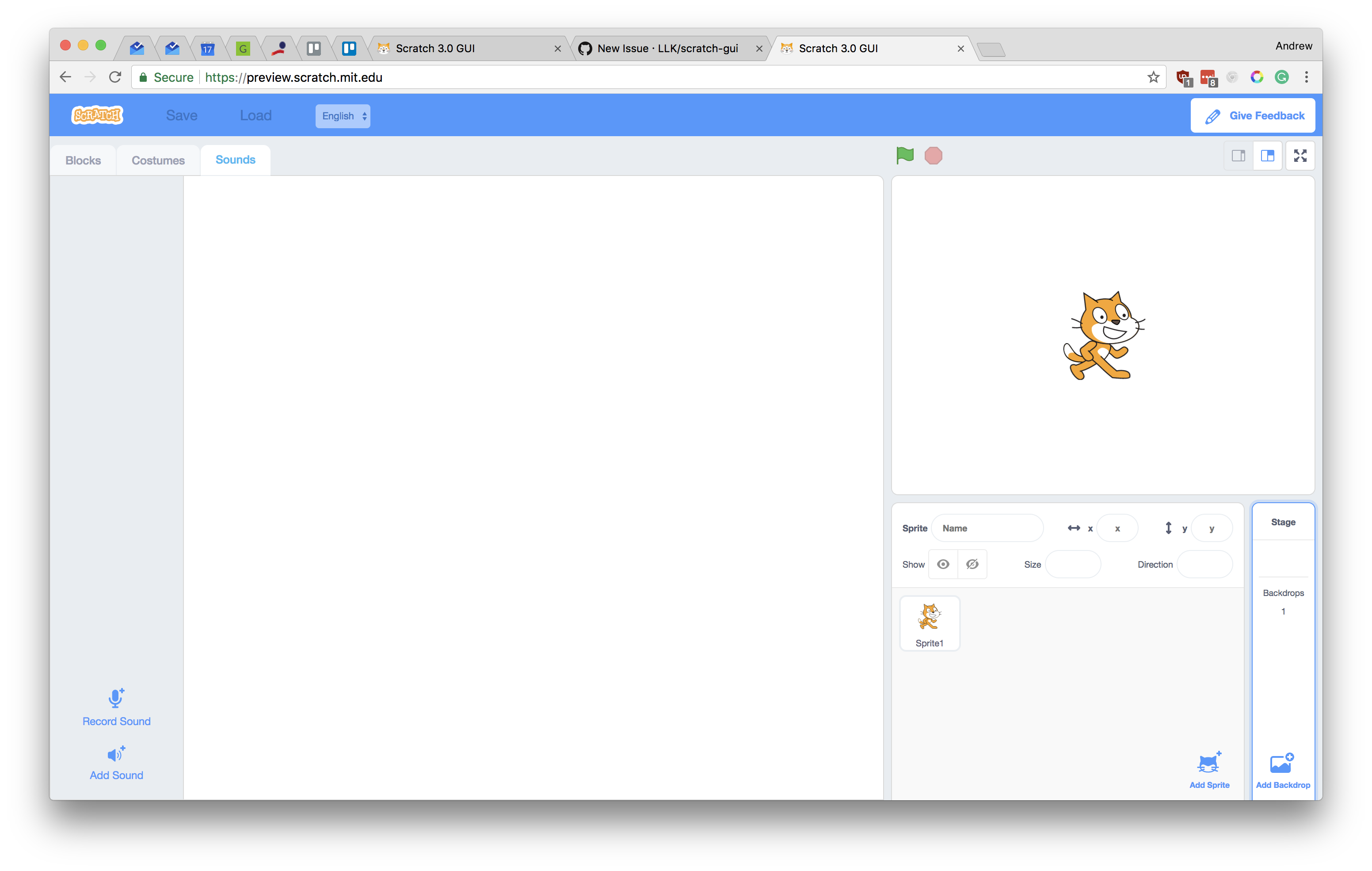
Task: Click the x position input field
Action: click(x=1117, y=528)
